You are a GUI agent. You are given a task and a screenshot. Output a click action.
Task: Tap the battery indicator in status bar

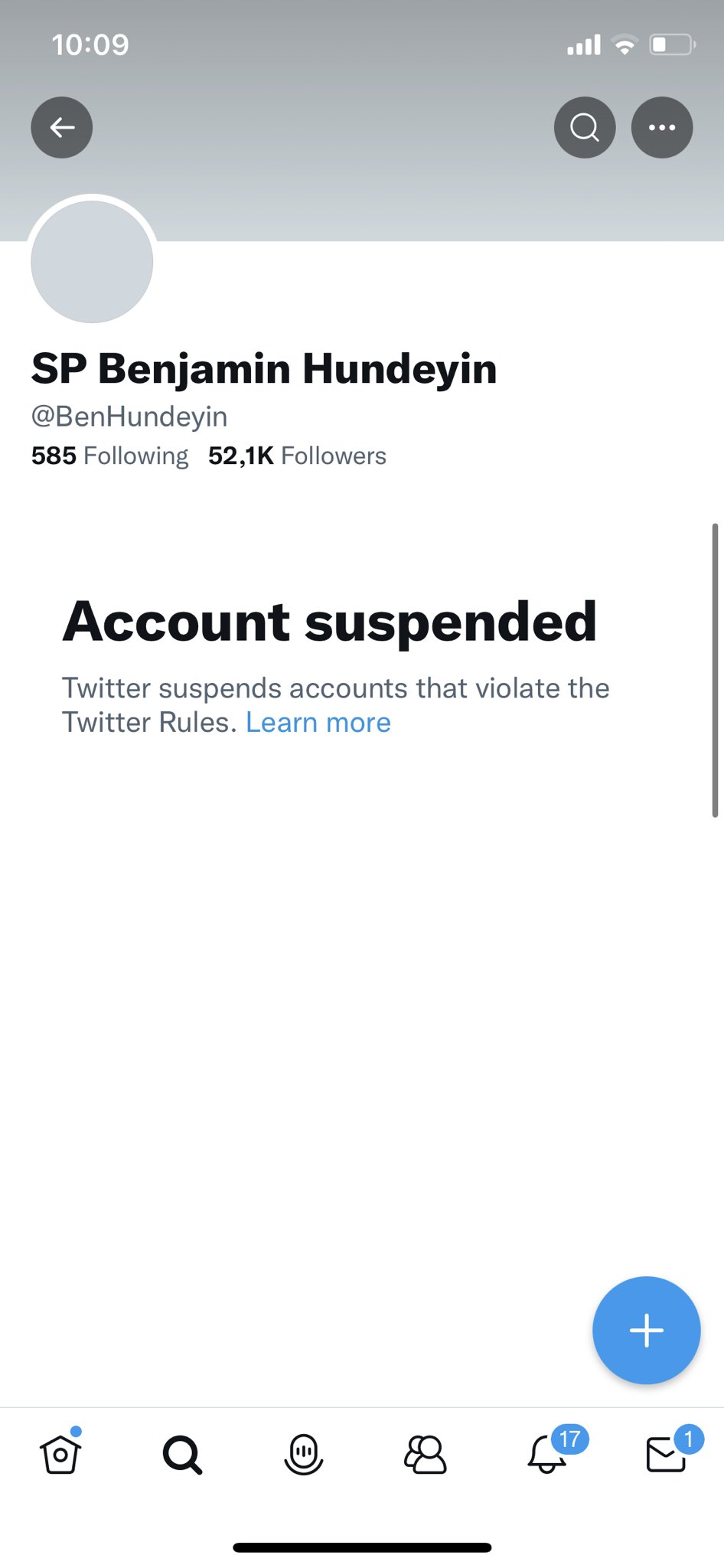pyautogui.click(x=672, y=45)
